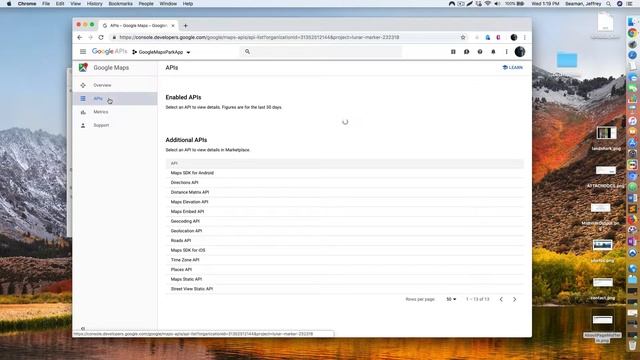This screenshot has height=360, width=640.
Task: Open Chrome's three-dot menu
Action: [525, 37]
